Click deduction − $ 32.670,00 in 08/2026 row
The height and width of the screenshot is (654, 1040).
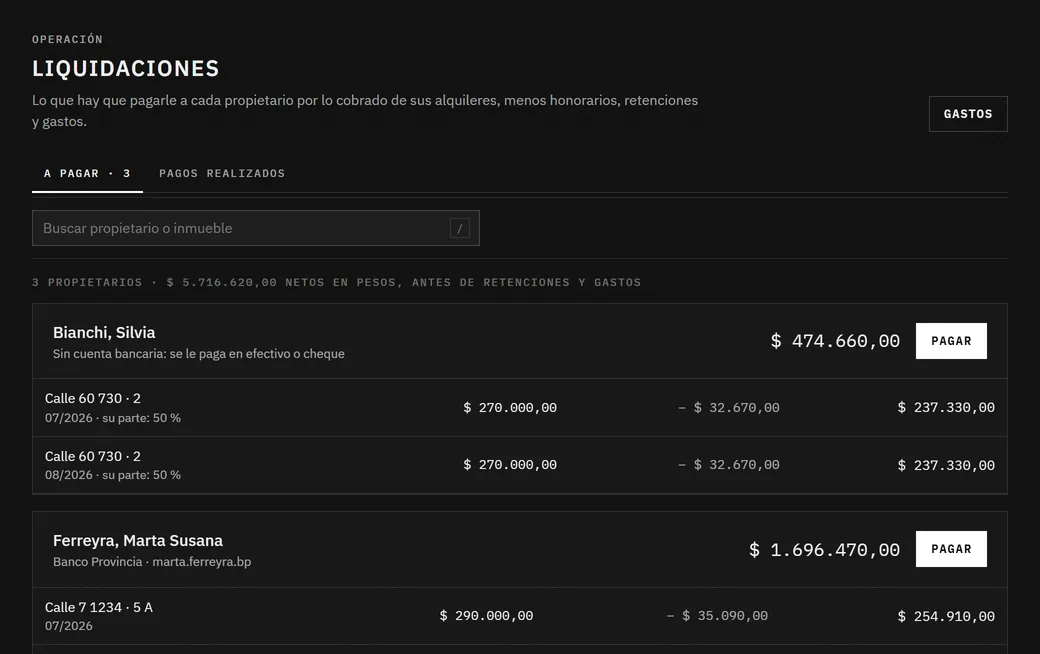point(728,465)
